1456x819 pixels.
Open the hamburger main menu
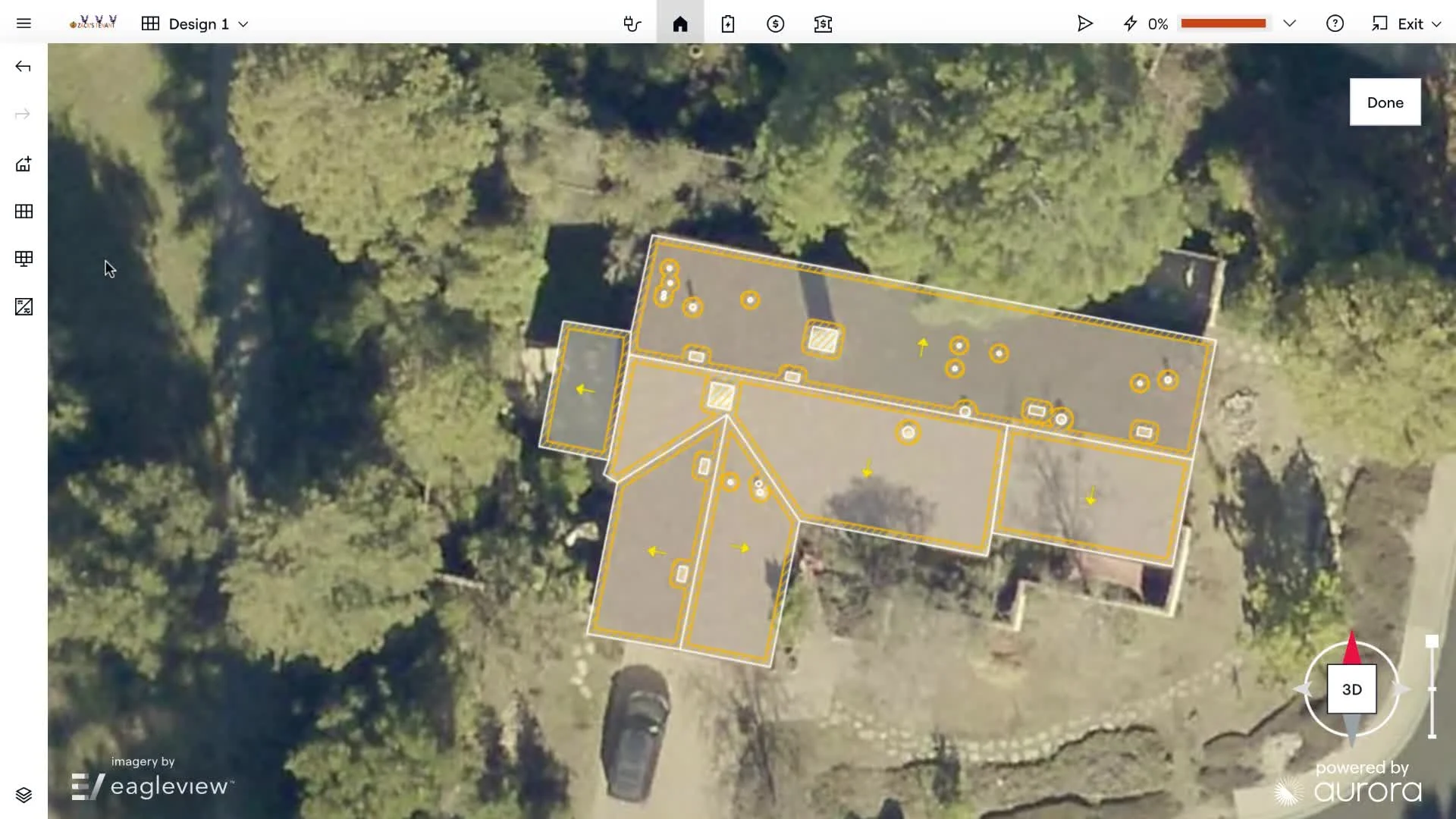click(x=24, y=24)
